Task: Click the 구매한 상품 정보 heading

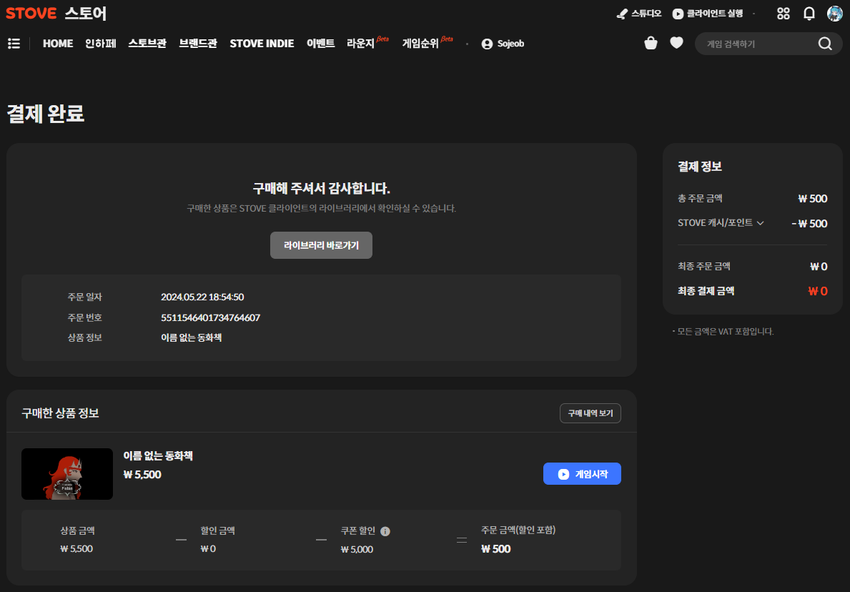Action: 60,413
